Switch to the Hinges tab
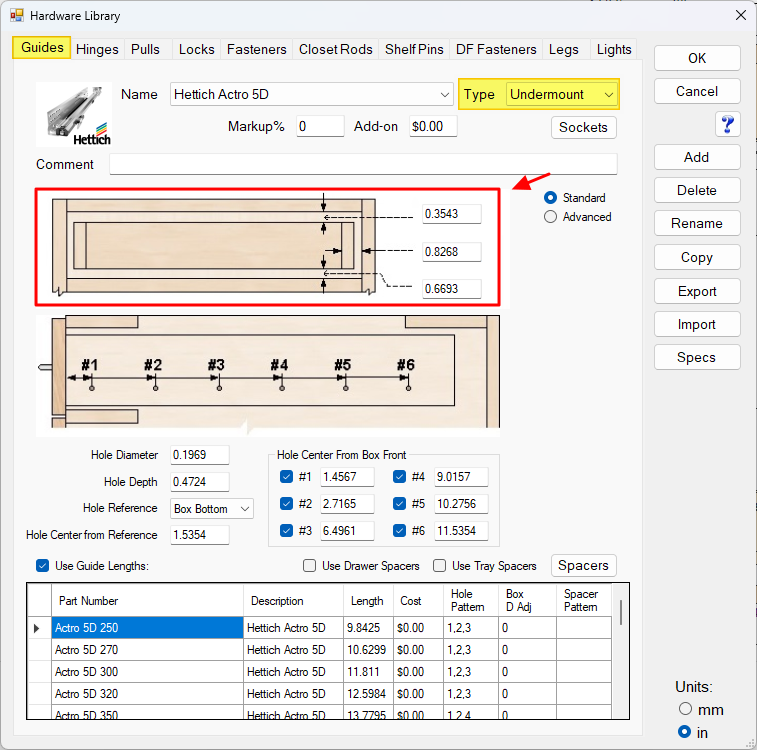The image size is (757, 750). [x=97, y=49]
